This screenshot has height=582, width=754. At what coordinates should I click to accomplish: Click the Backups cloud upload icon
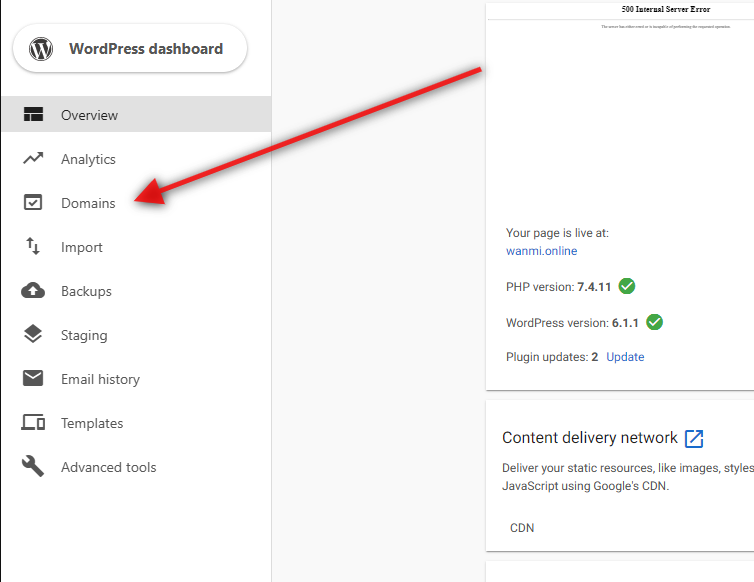(x=33, y=291)
